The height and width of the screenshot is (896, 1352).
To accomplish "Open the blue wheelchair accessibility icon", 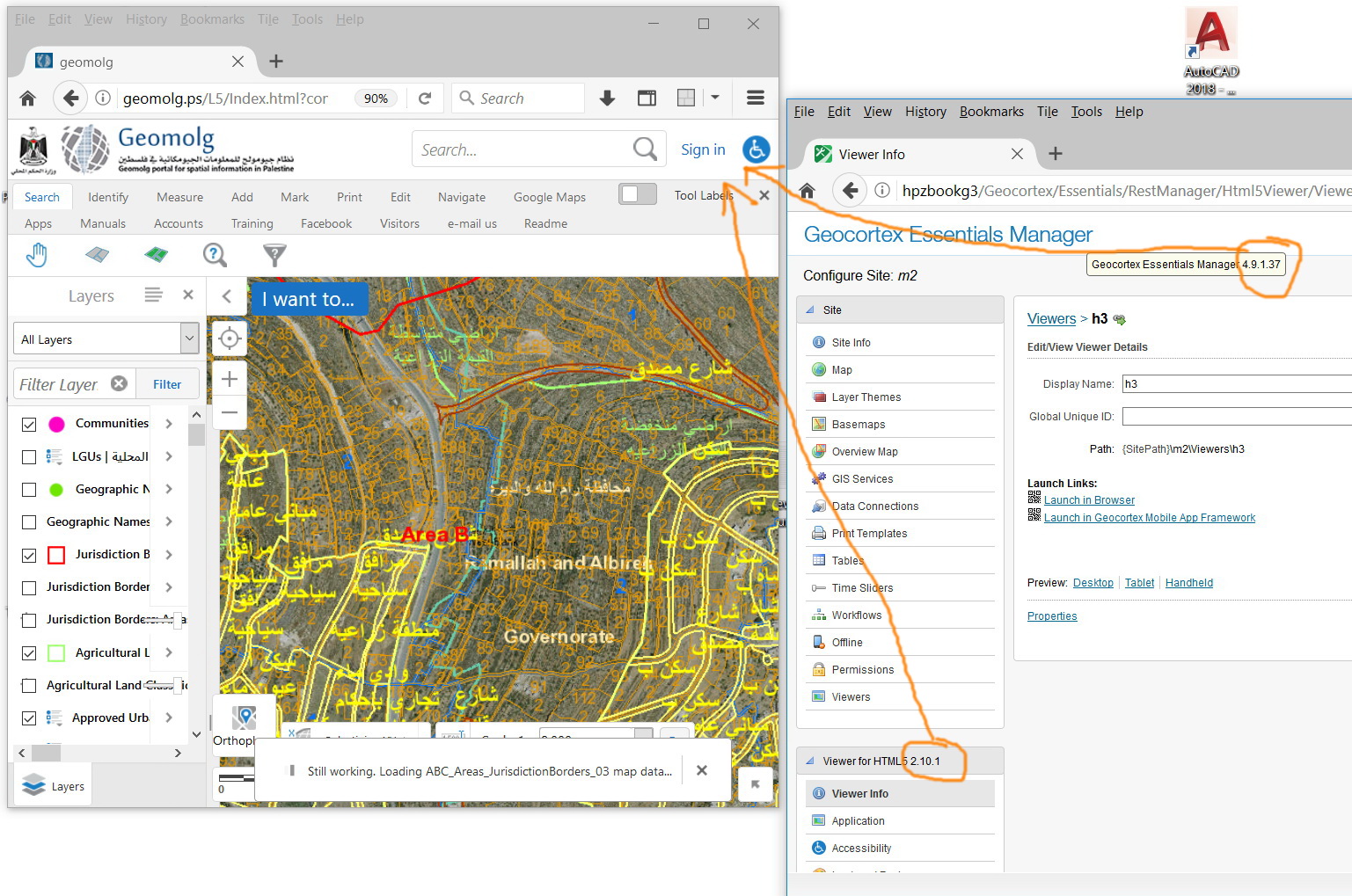I will tap(756, 149).
